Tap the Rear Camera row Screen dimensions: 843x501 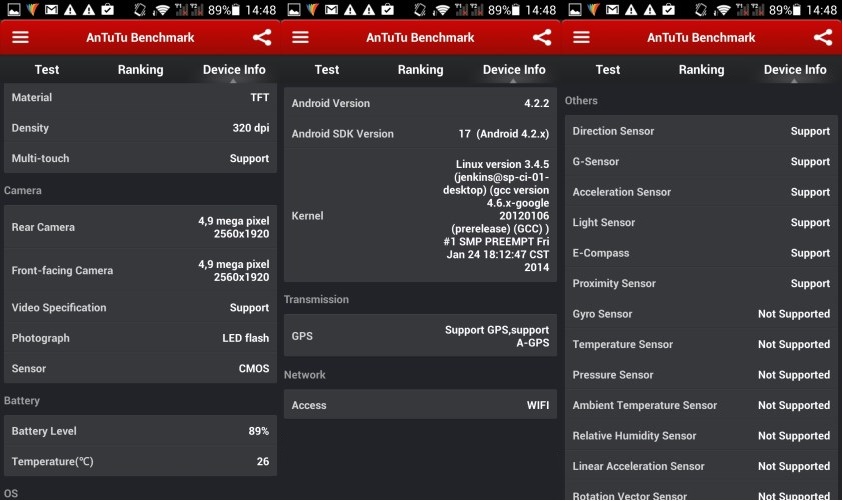point(140,227)
